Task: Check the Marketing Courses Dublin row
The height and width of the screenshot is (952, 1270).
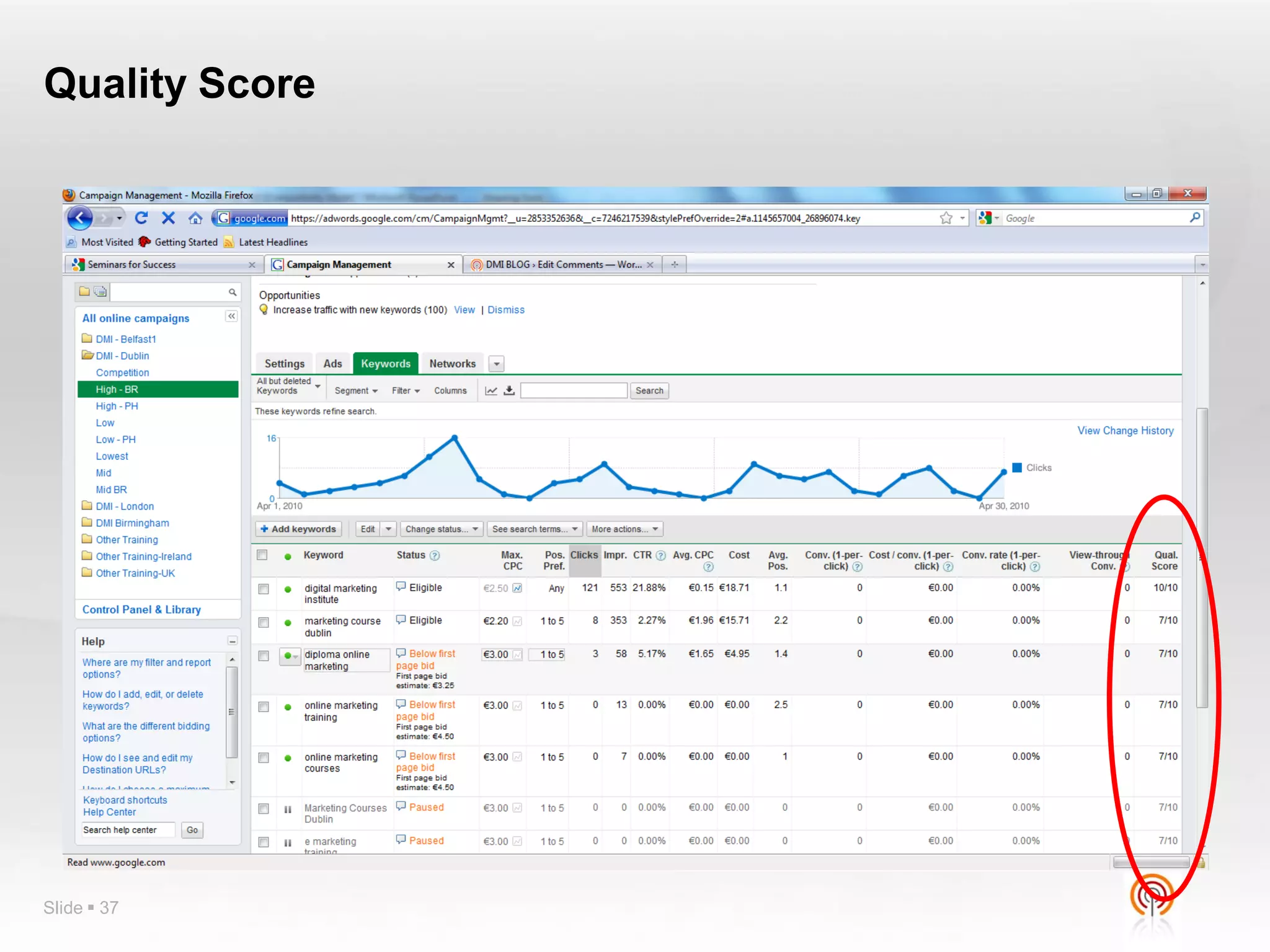Action: [264, 809]
